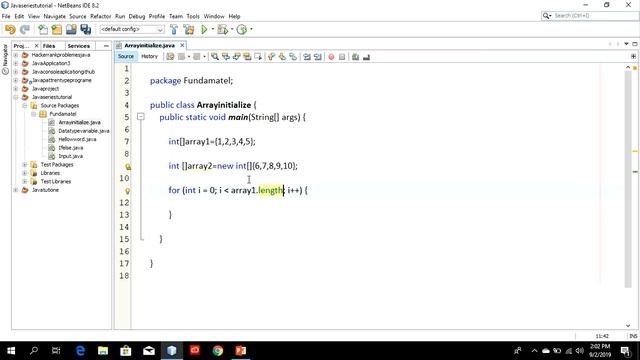Click Shift Line Left icon
Image resolution: width=640 pixels, height=360 pixels.
pyautogui.click(x=307, y=57)
